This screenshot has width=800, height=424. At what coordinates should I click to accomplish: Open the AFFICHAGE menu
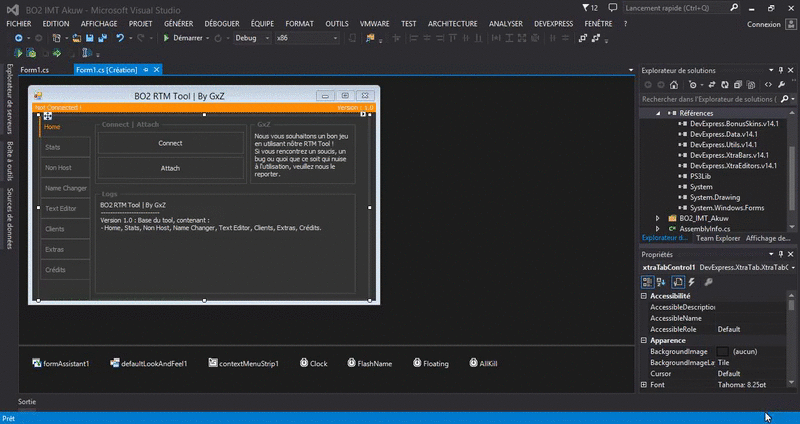coord(99,23)
